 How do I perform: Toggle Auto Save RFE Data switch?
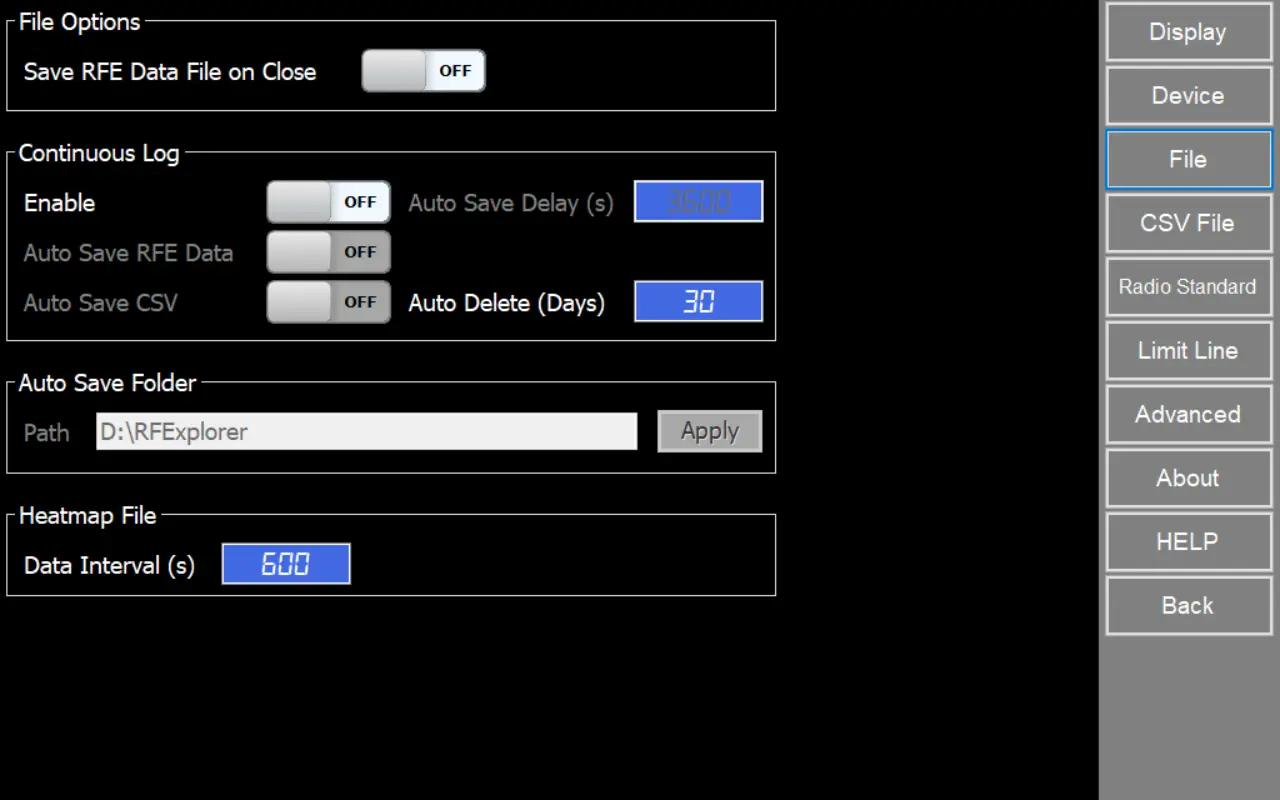[328, 252]
